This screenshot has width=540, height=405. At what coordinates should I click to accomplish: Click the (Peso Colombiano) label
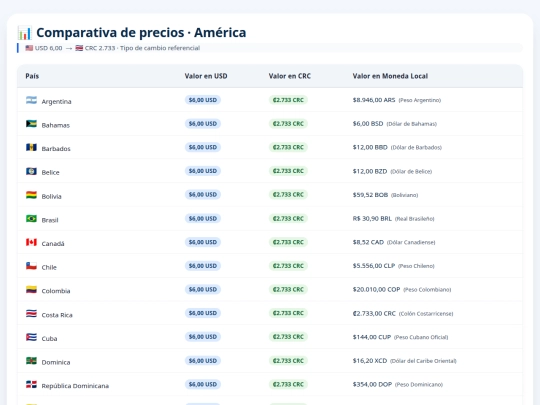click(x=427, y=290)
